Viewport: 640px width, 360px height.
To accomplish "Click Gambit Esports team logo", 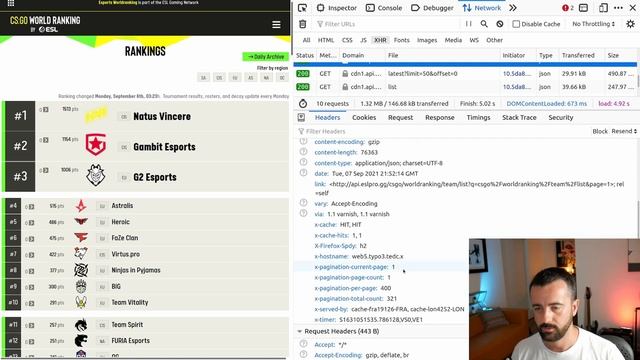I will (x=96, y=144).
